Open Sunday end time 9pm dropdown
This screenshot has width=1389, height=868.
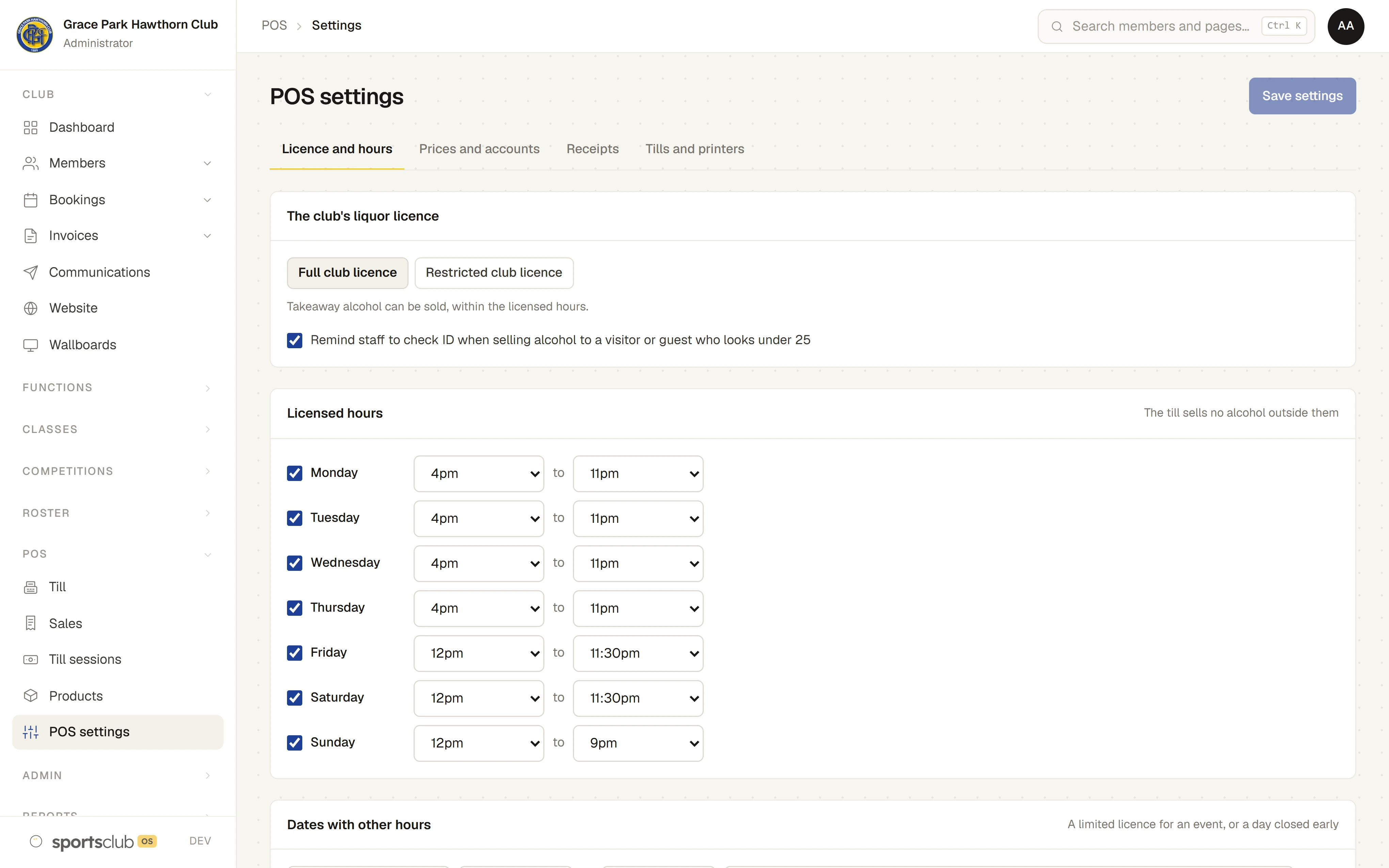point(638,743)
